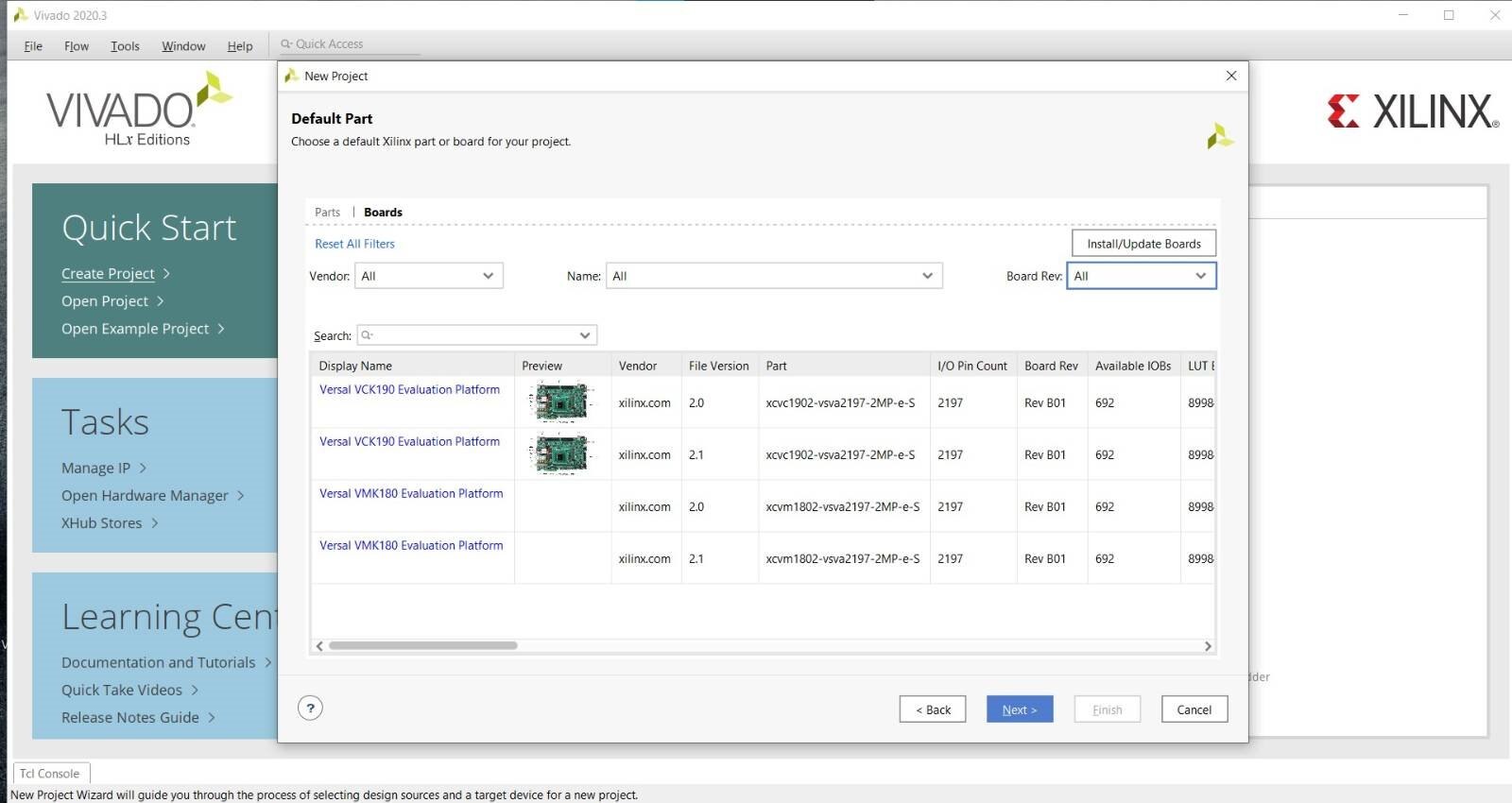Click the horizontal scrollbar under board list
The height and width of the screenshot is (803, 1512).
pyautogui.click(x=423, y=646)
